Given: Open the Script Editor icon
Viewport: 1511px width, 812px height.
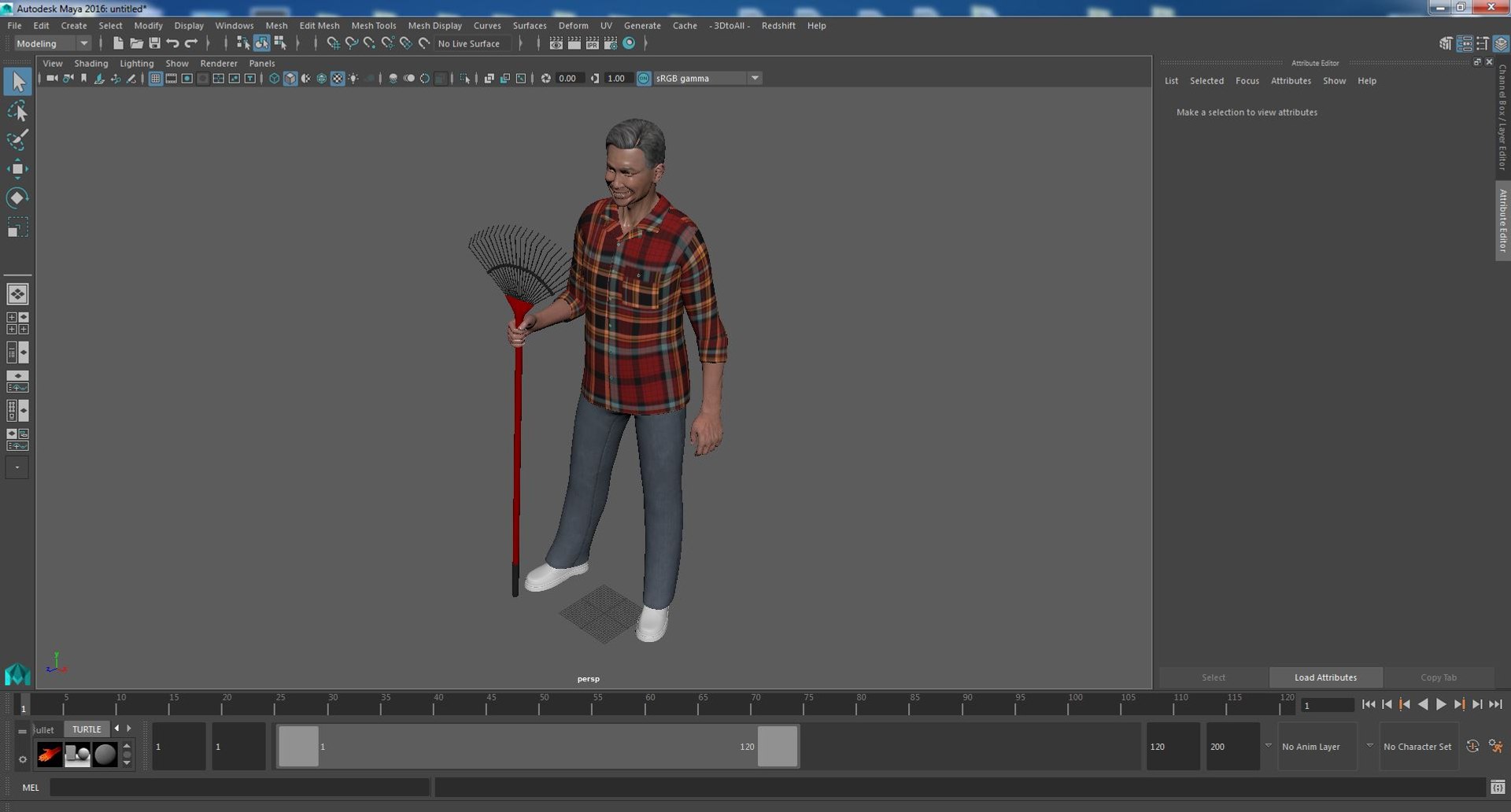Looking at the screenshot, I should 1498,787.
